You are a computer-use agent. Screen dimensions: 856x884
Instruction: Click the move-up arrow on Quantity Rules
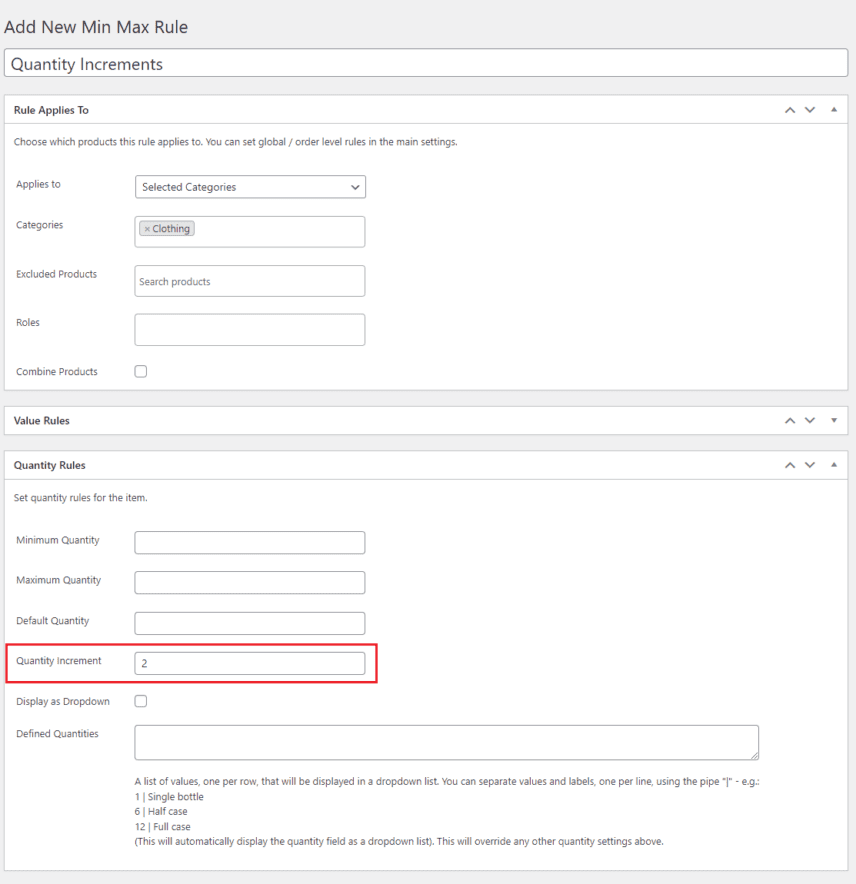790,464
